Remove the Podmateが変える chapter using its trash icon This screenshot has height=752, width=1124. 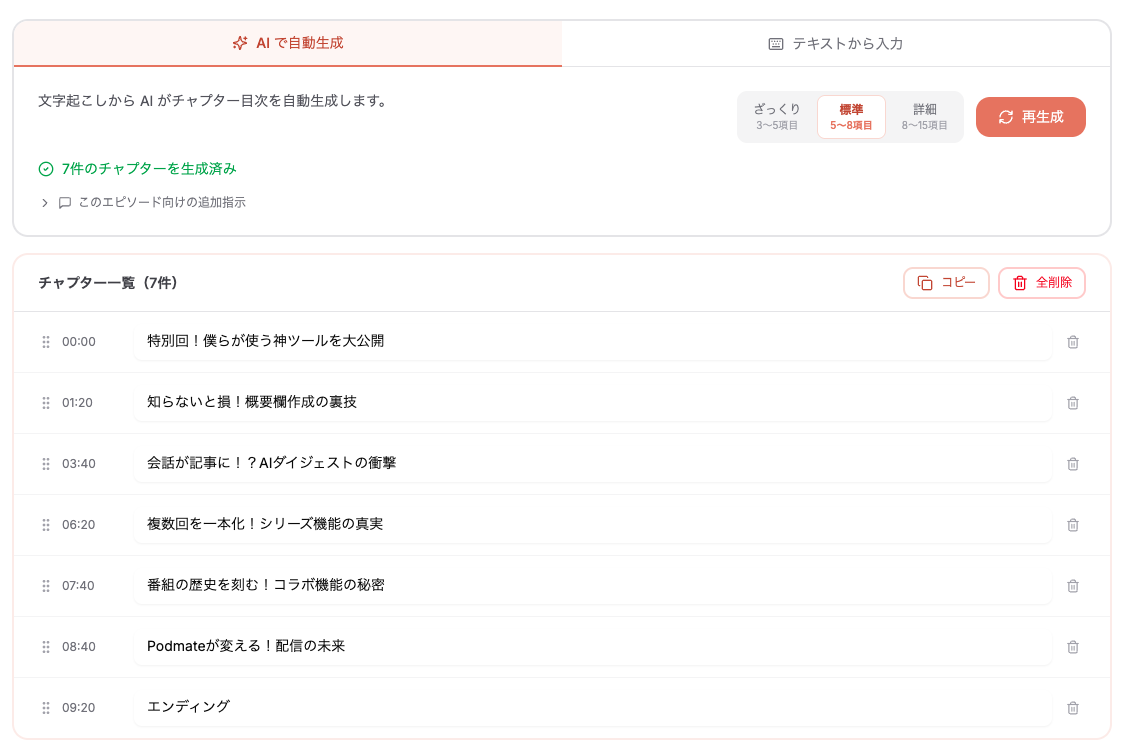point(1073,647)
